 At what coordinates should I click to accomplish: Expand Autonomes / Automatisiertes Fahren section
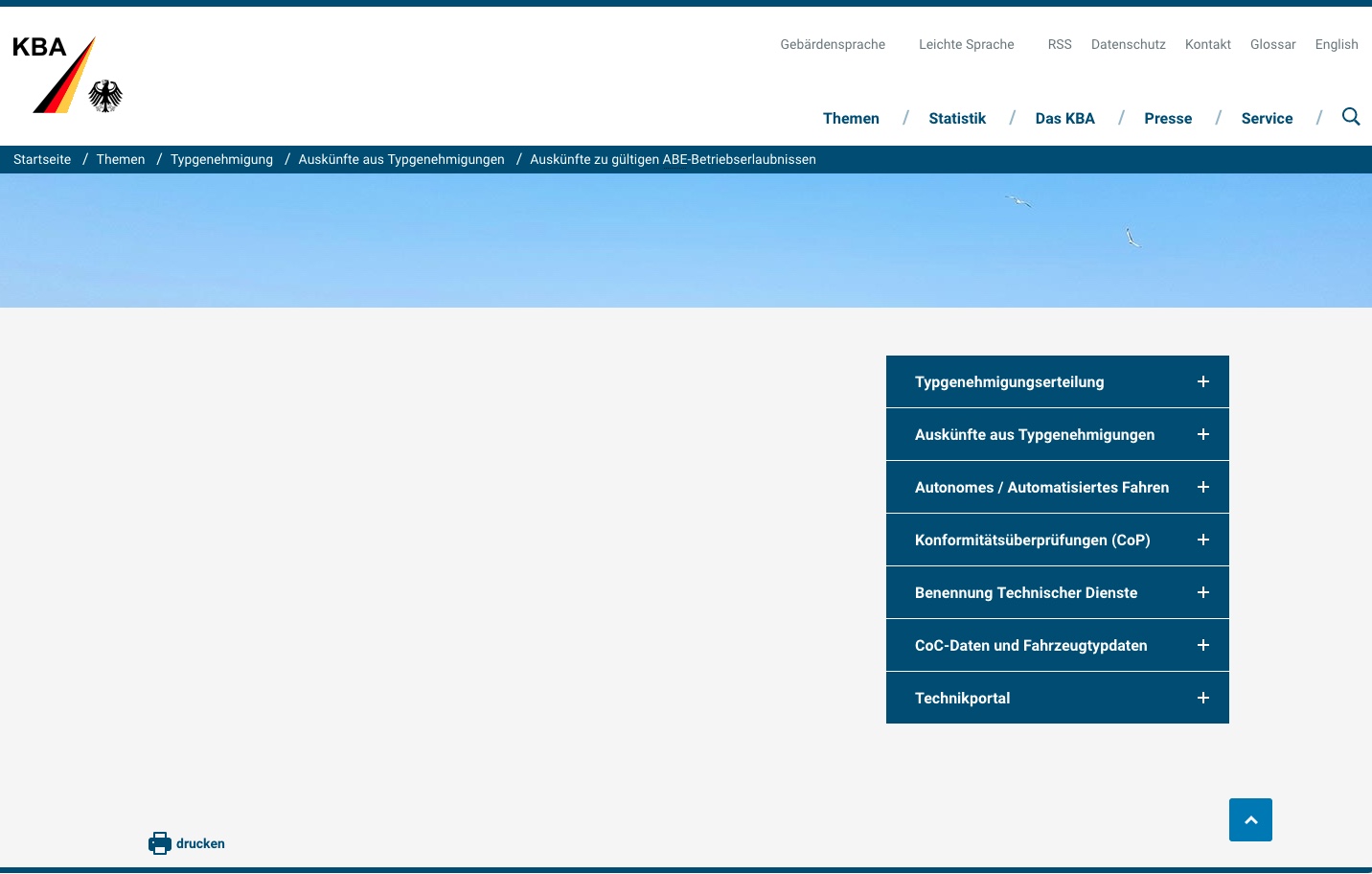tap(1203, 488)
